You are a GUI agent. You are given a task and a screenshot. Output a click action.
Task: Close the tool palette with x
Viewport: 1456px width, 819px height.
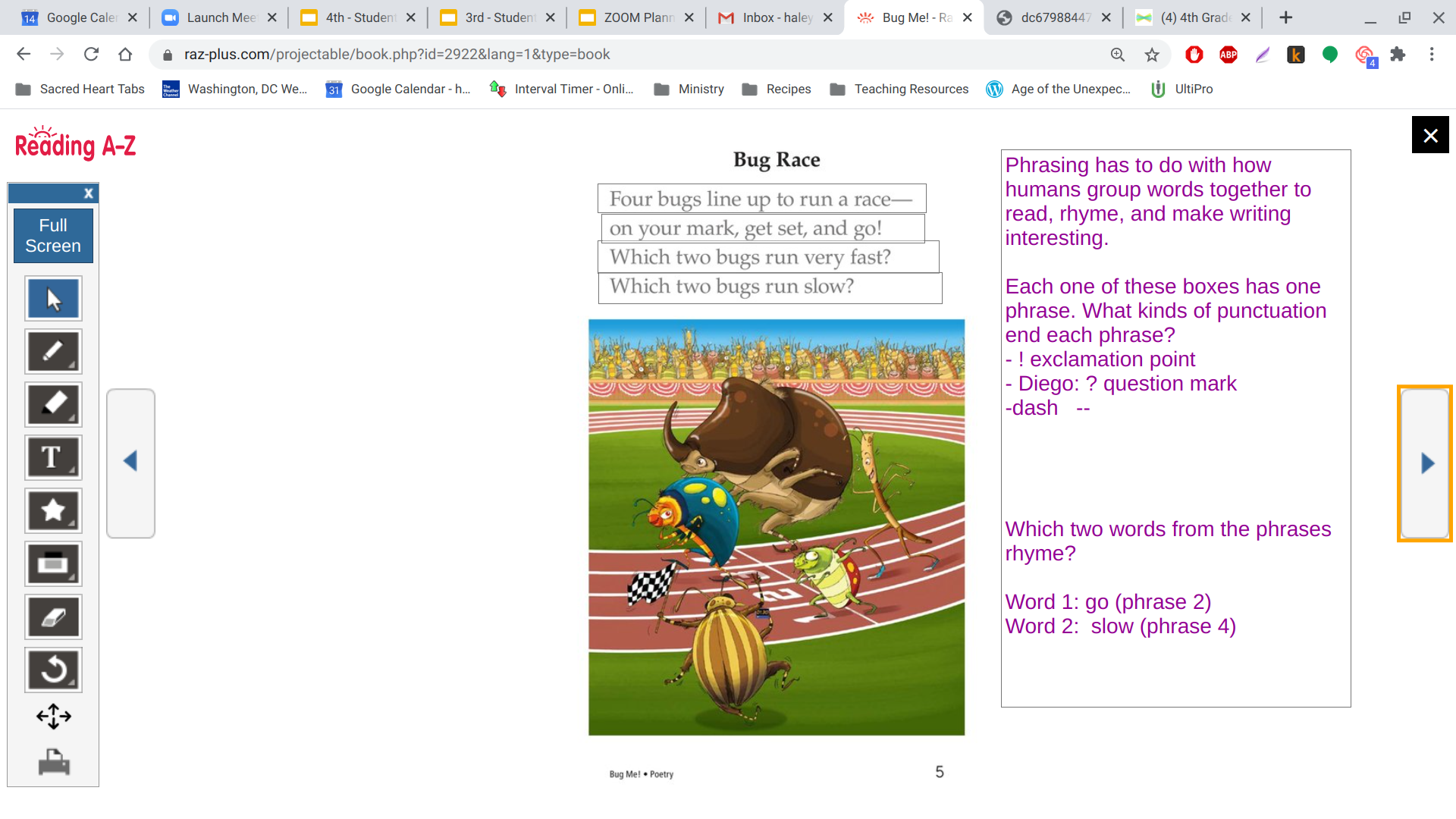[88, 193]
